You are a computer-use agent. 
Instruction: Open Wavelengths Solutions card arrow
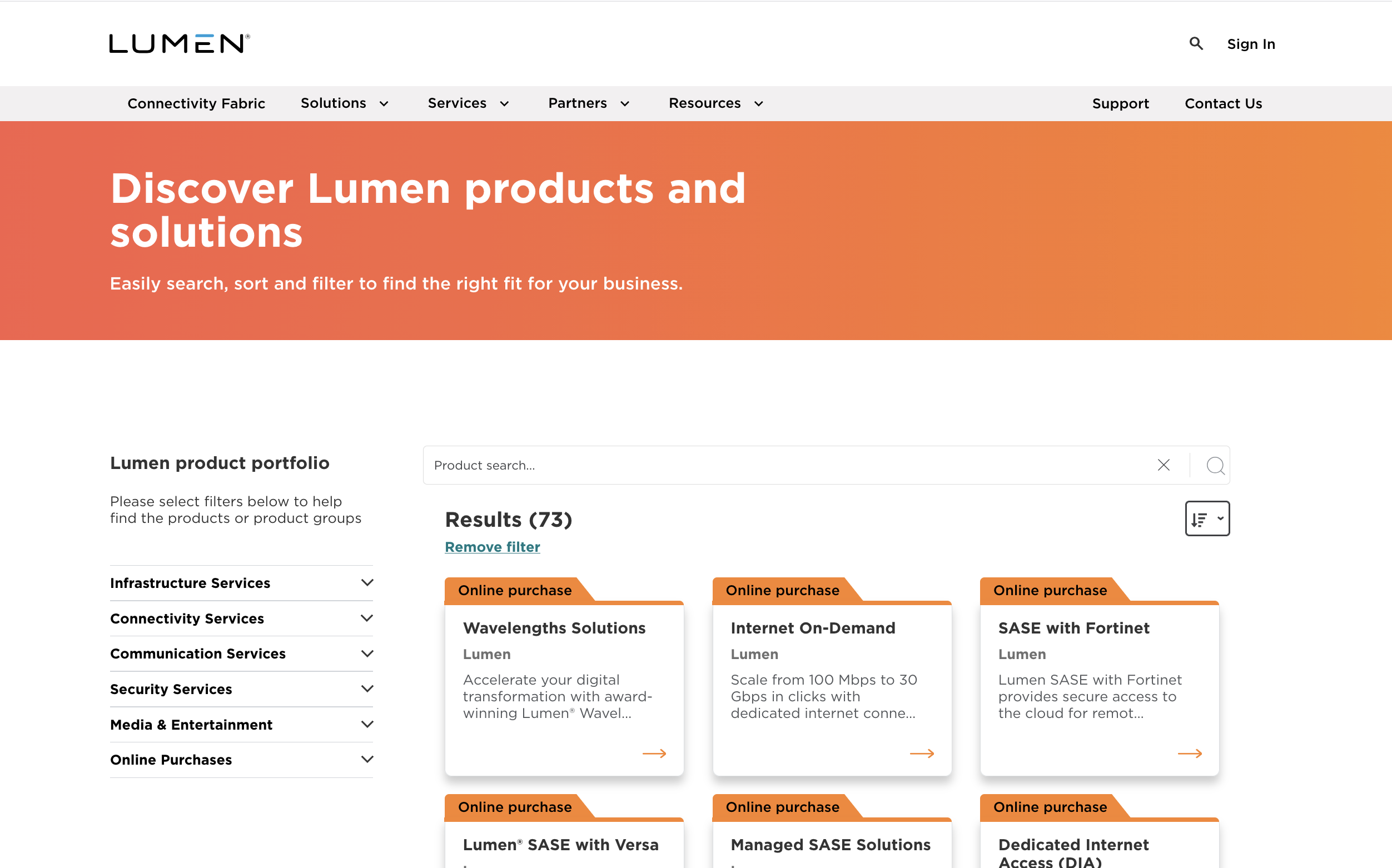coord(654,753)
